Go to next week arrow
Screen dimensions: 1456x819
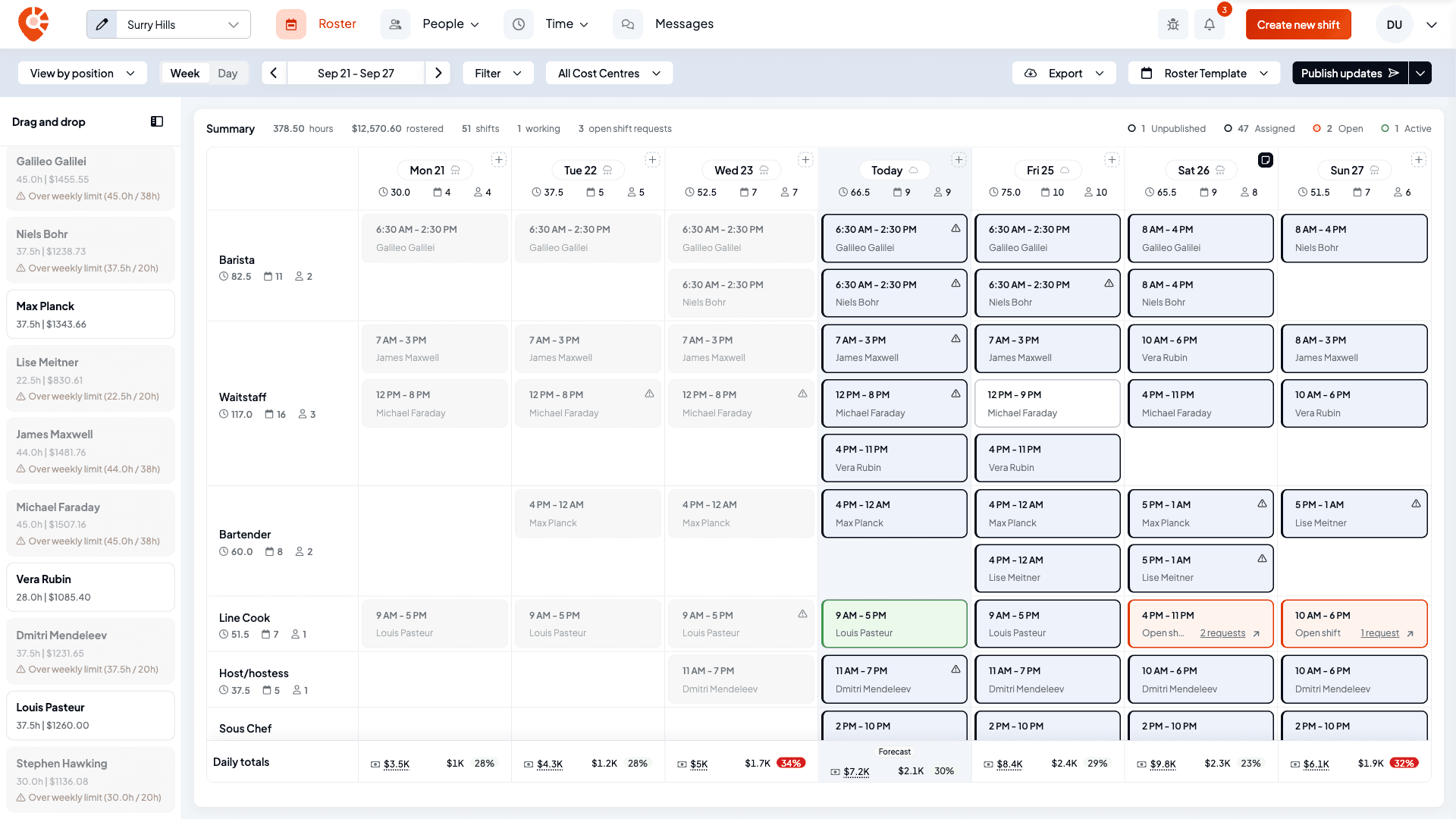pyautogui.click(x=438, y=73)
